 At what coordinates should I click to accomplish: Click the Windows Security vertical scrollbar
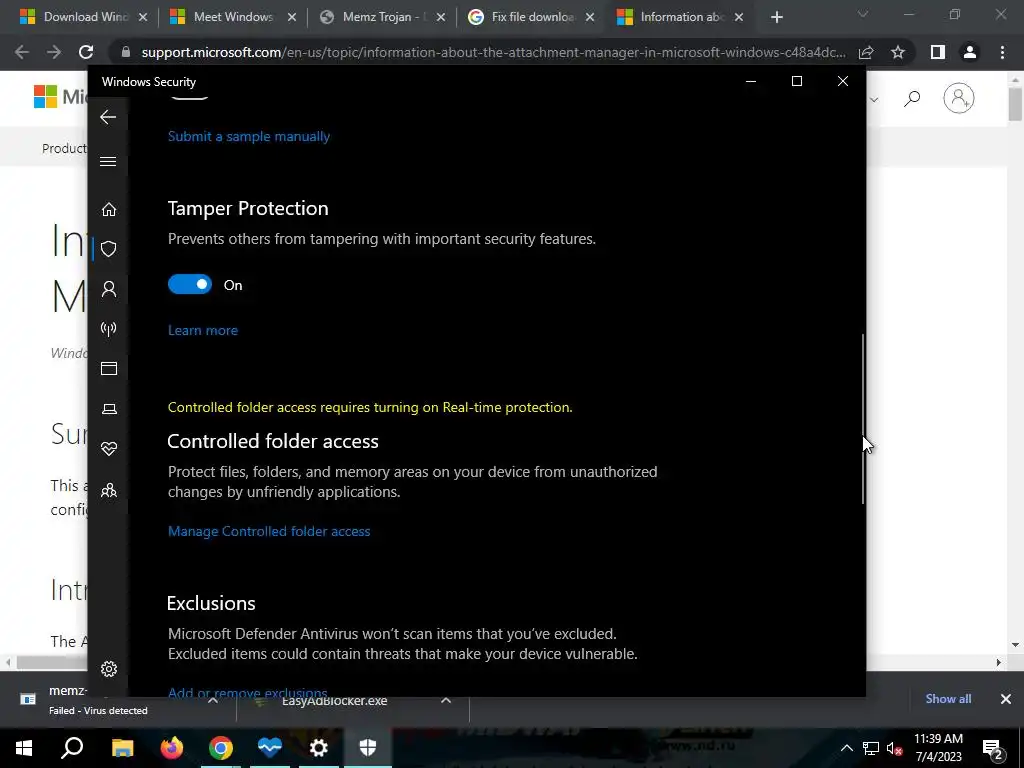(x=863, y=418)
